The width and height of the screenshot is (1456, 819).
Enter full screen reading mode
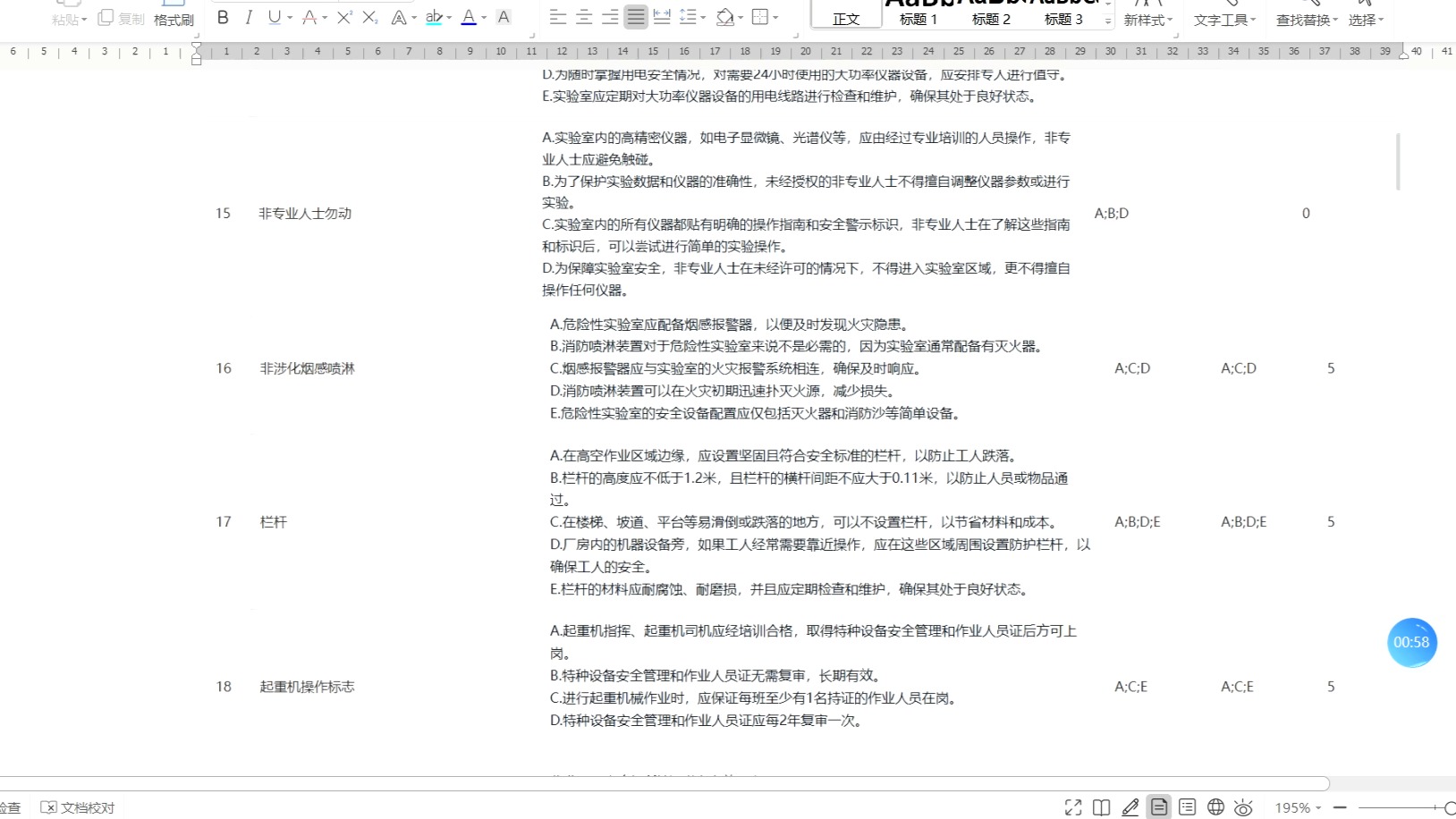(x=1073, y=807)
